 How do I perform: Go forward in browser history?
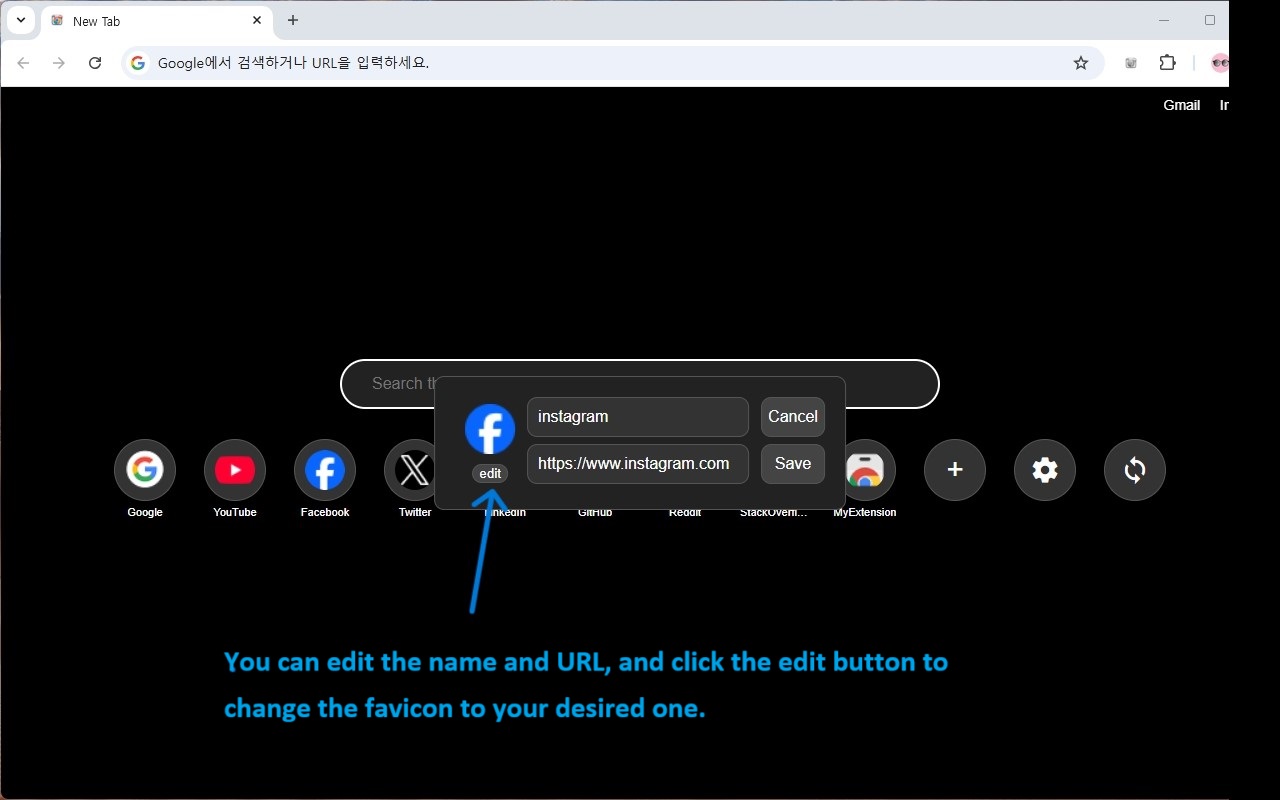tap(59, 63)
